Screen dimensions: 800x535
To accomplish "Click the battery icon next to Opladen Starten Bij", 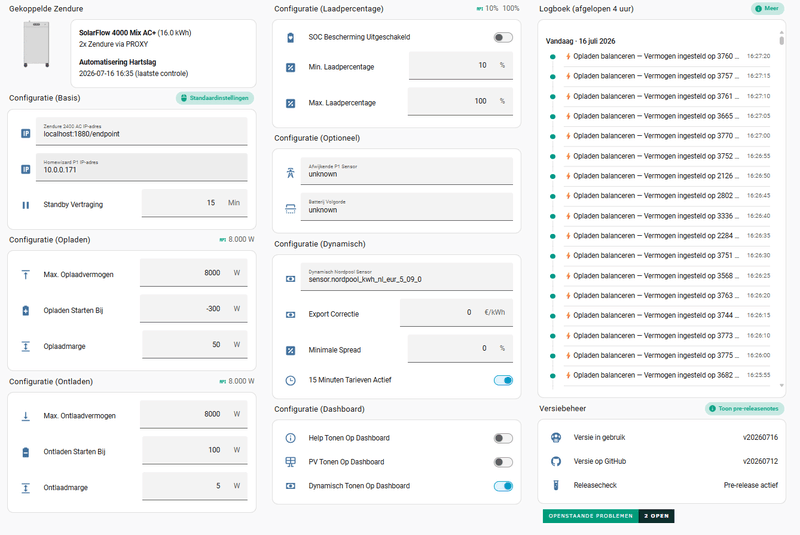I will tap(26, 311).
